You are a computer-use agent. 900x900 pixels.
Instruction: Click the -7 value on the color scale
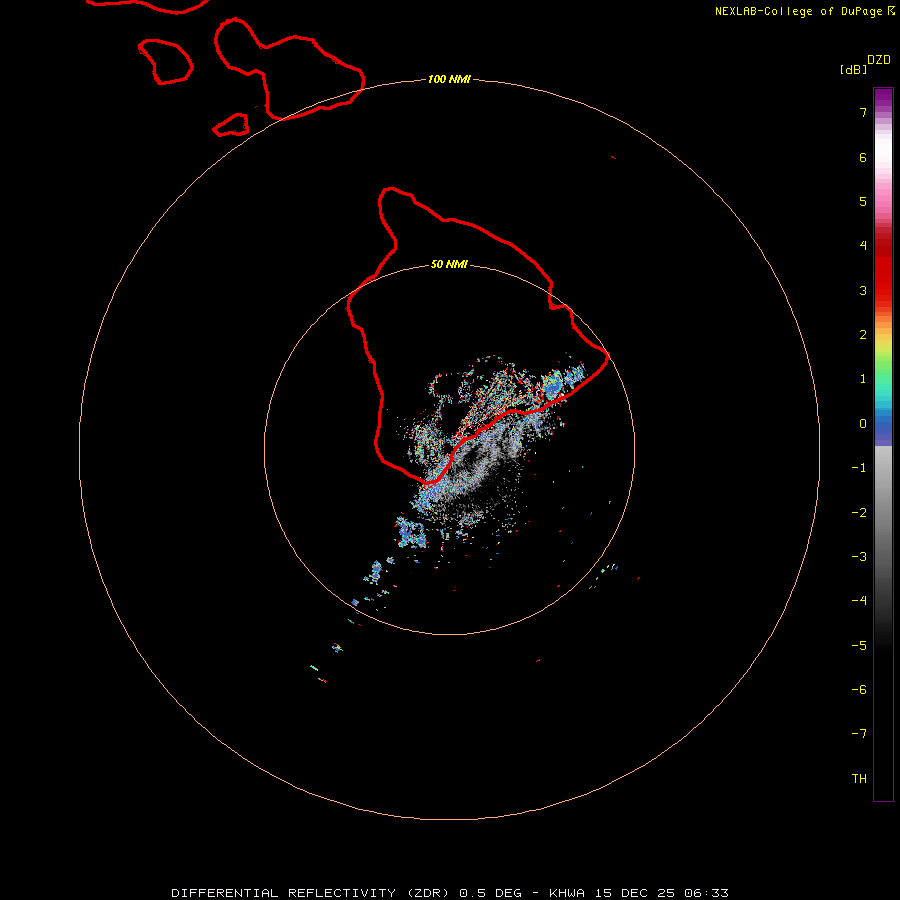coord(859,734)
